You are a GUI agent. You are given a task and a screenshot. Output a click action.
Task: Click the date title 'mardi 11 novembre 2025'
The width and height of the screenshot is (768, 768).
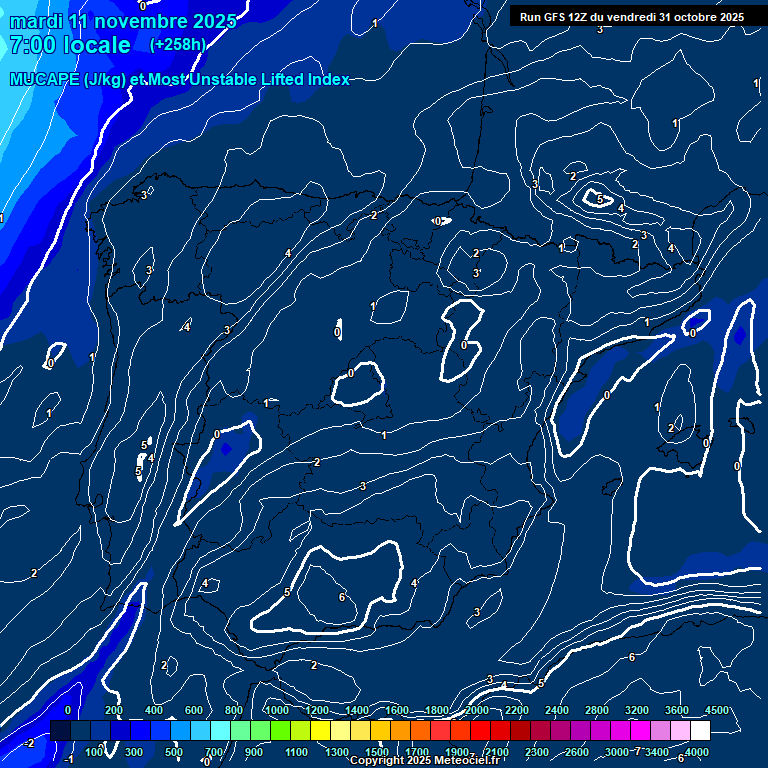point(123,21)
